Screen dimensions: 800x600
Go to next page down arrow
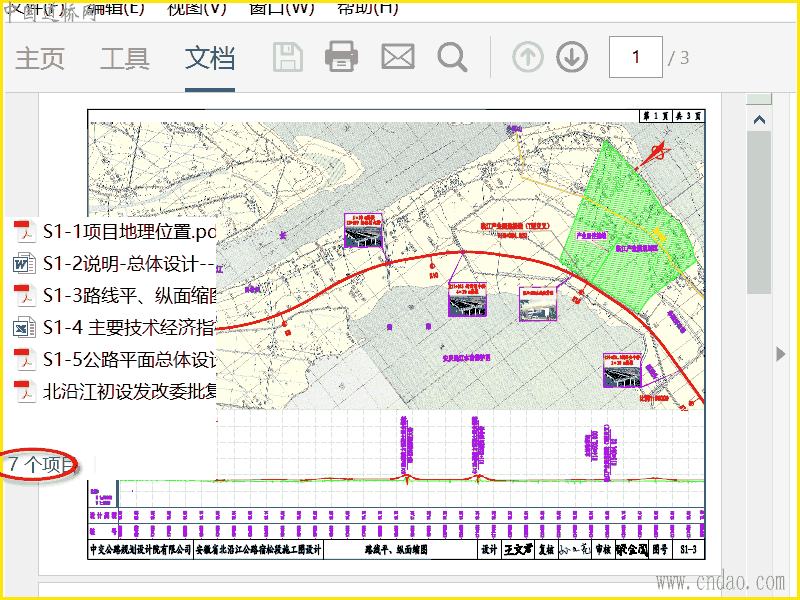(572, 57)
